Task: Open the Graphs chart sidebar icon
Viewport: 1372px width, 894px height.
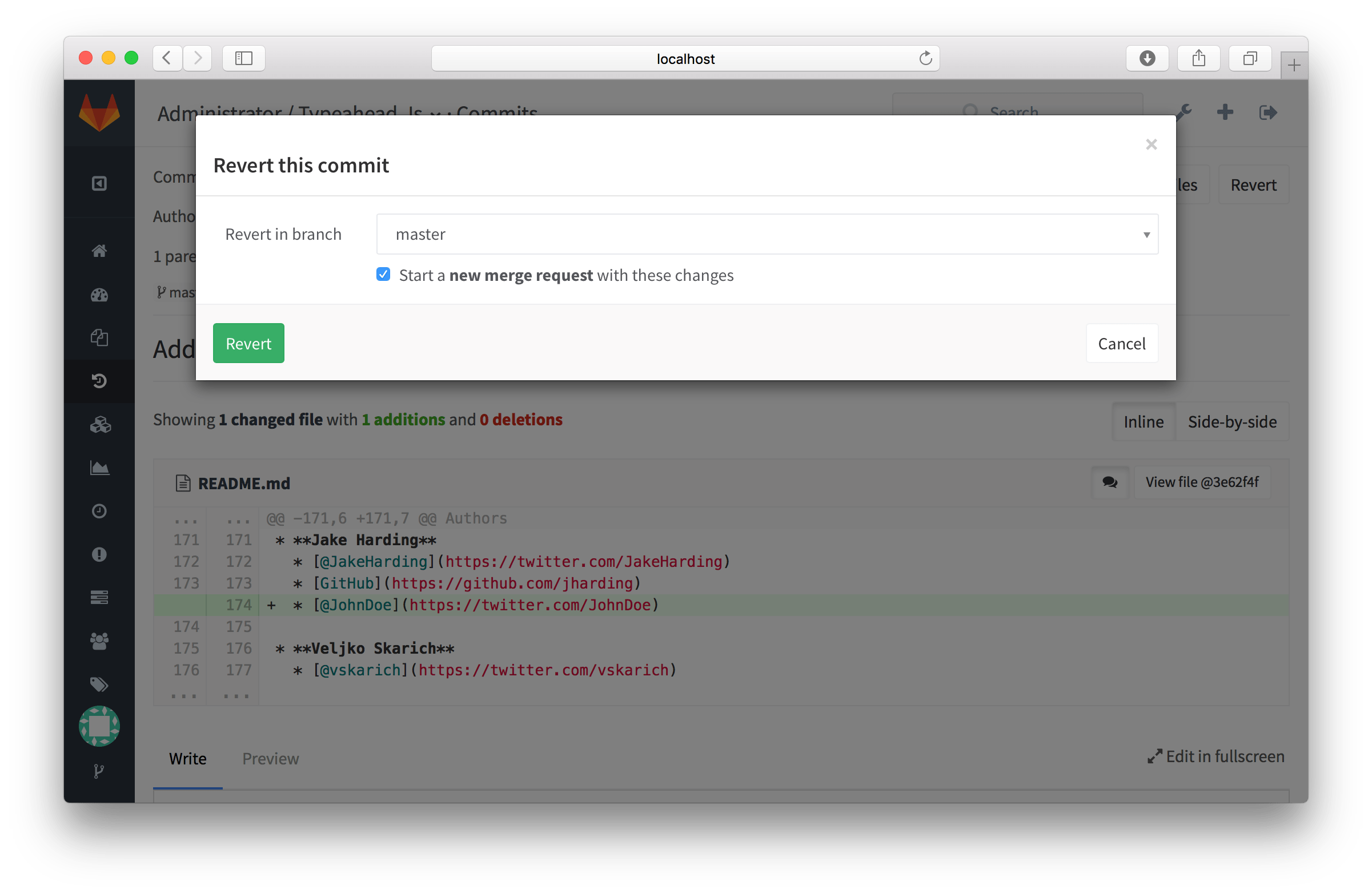Action: (x=99, y=468)
